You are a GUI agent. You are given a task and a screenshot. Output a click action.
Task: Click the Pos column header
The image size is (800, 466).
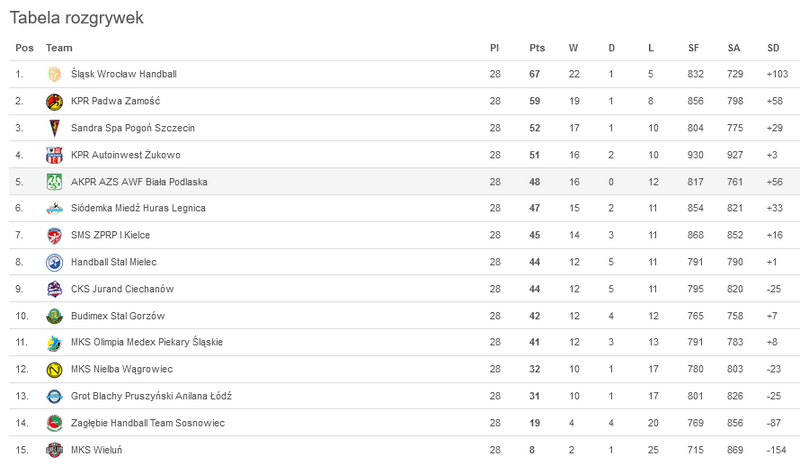(x=24, y=48)
